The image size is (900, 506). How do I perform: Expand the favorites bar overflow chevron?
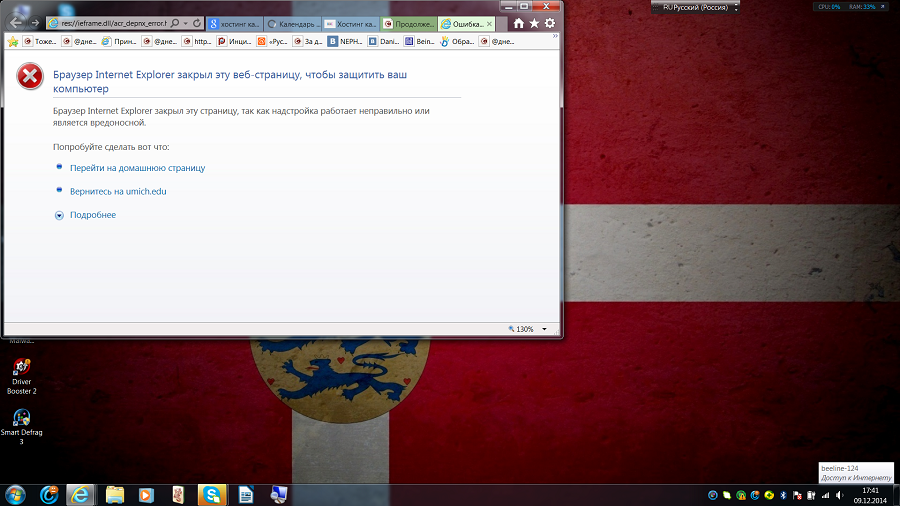click(555, 36)
